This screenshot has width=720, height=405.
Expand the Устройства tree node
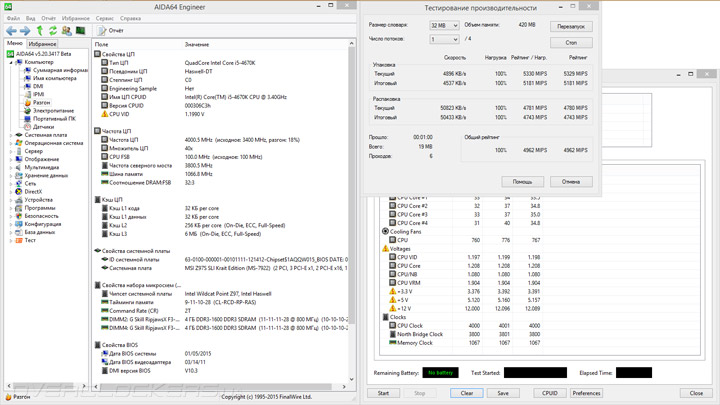click(x=11, y=200)
